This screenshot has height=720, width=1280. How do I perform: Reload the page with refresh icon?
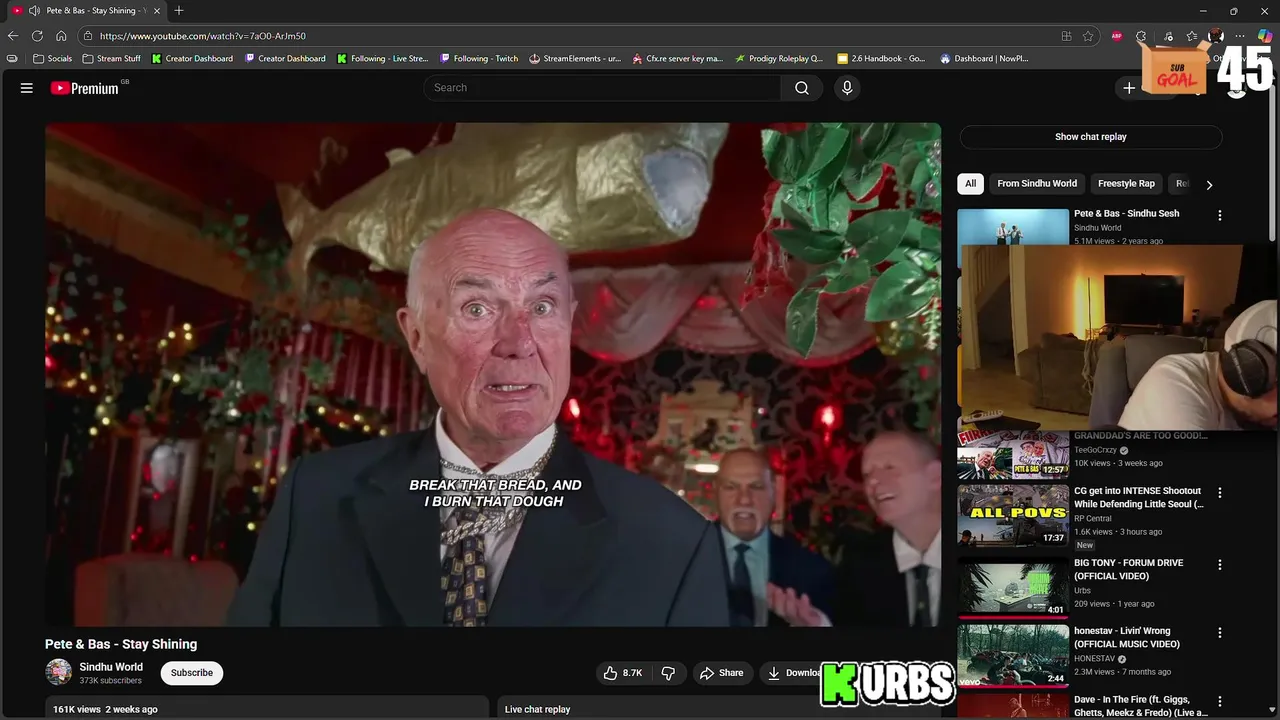click(37, 36)
